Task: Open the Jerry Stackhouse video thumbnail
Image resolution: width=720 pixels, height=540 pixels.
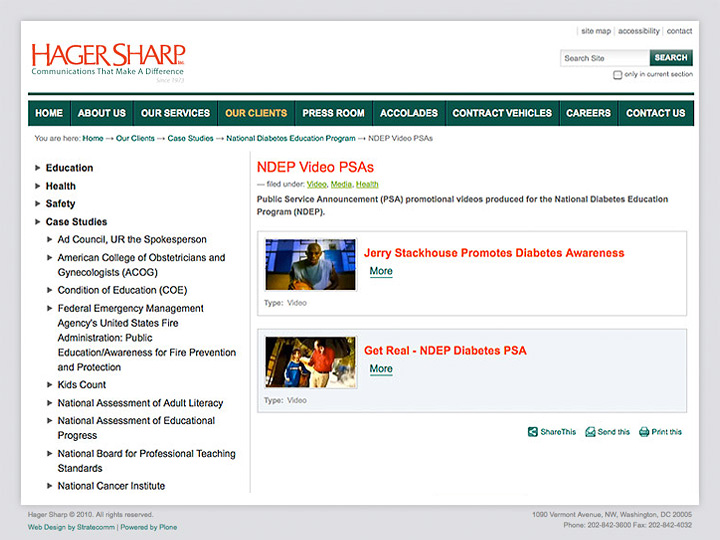Action: 310,264
